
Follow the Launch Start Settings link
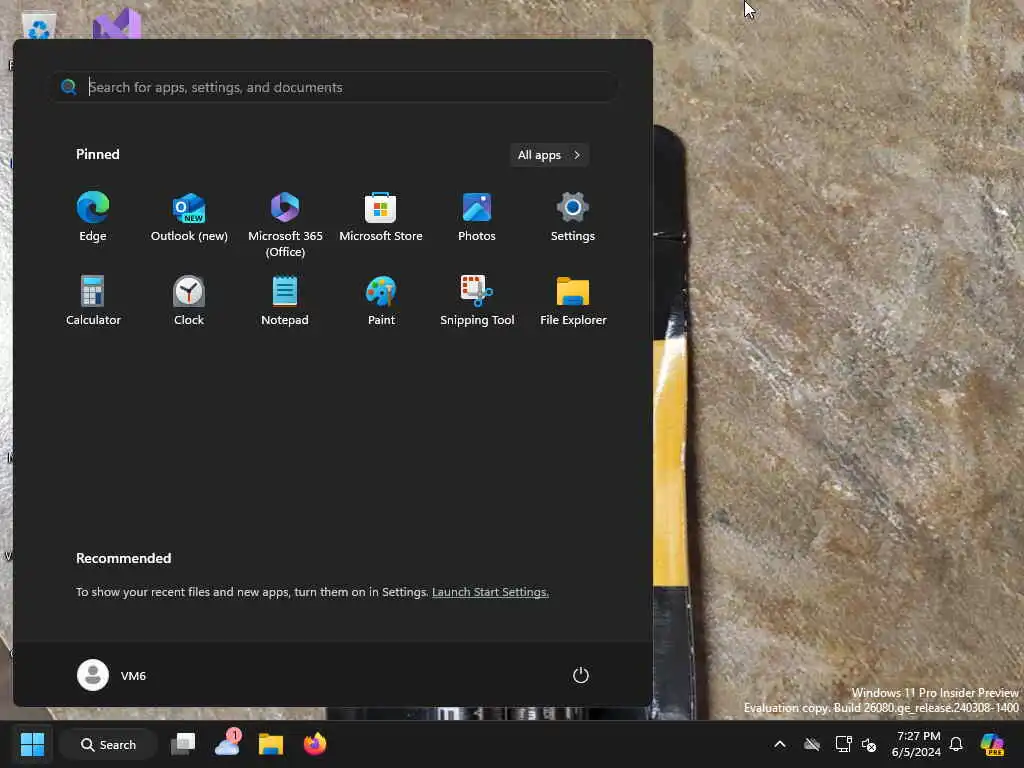click(490, 592)
